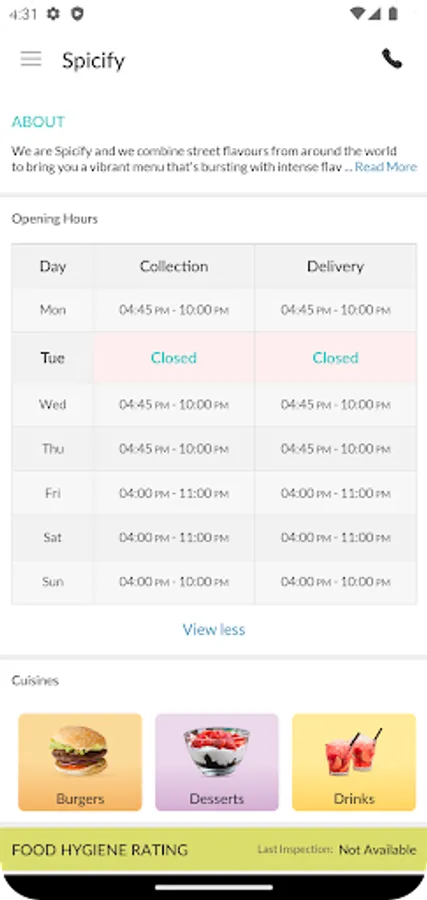Tap the battery icon
427x900 pixels.
[393, 14]
